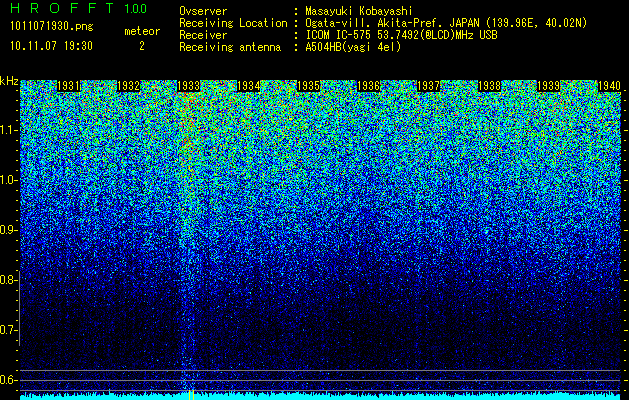The width and height of the screenshot is (629, 400).
Task: Select the filename 1011071930.png
Action: pos(52,27)
